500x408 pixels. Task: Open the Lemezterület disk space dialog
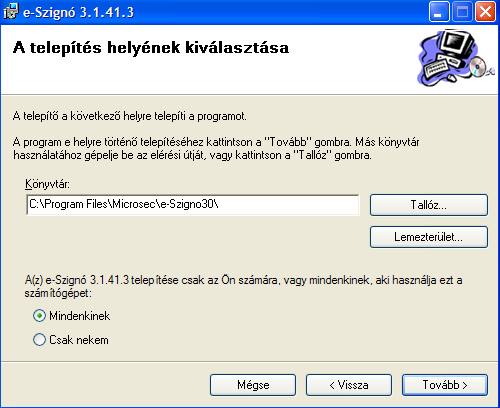click(429, 237)
